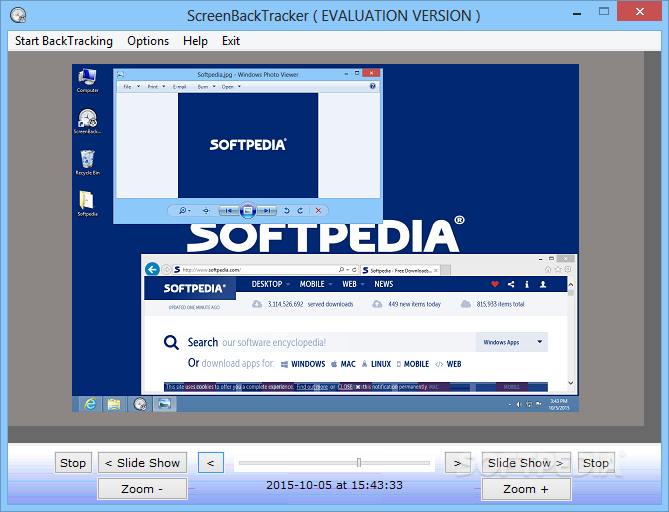The width and height of the screenshot is (669, 512).
Task: Expand the WEB menu on Softpedia navbar
Action: 353,284
